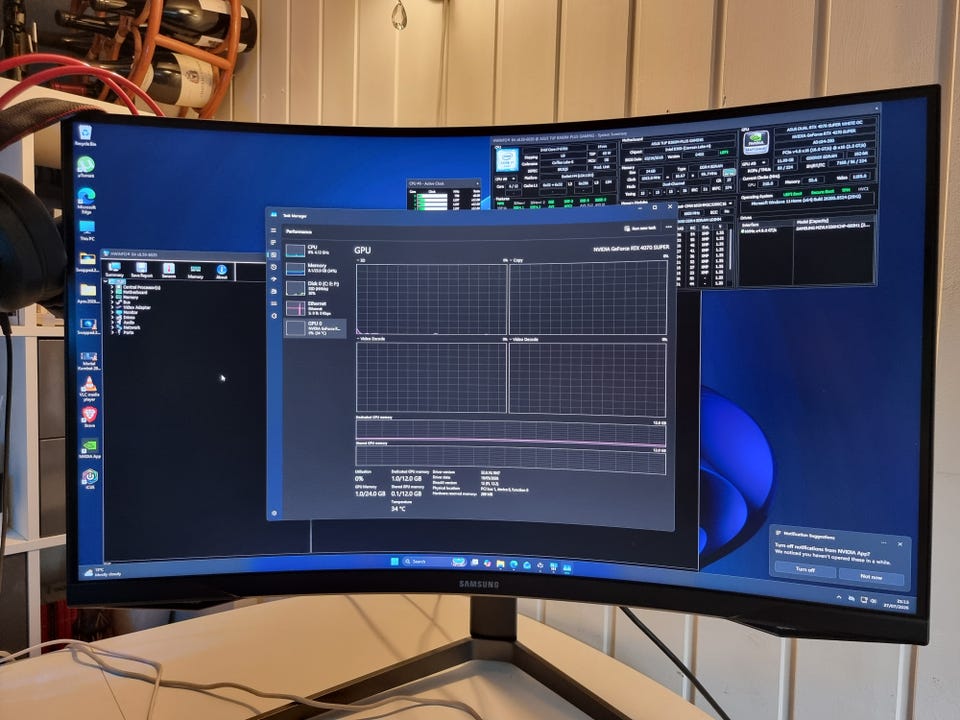Open About in HWiNFO toolbar

coord(222,271)
